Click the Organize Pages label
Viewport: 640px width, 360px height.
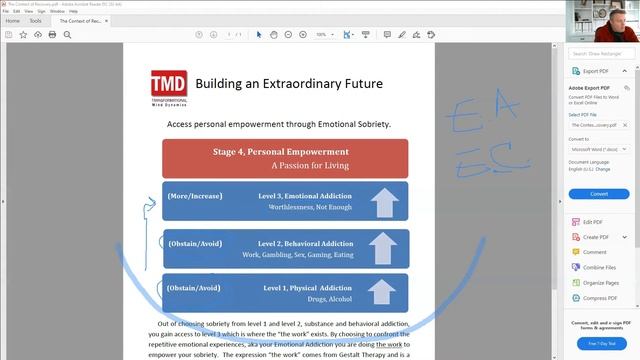[601, 282]
